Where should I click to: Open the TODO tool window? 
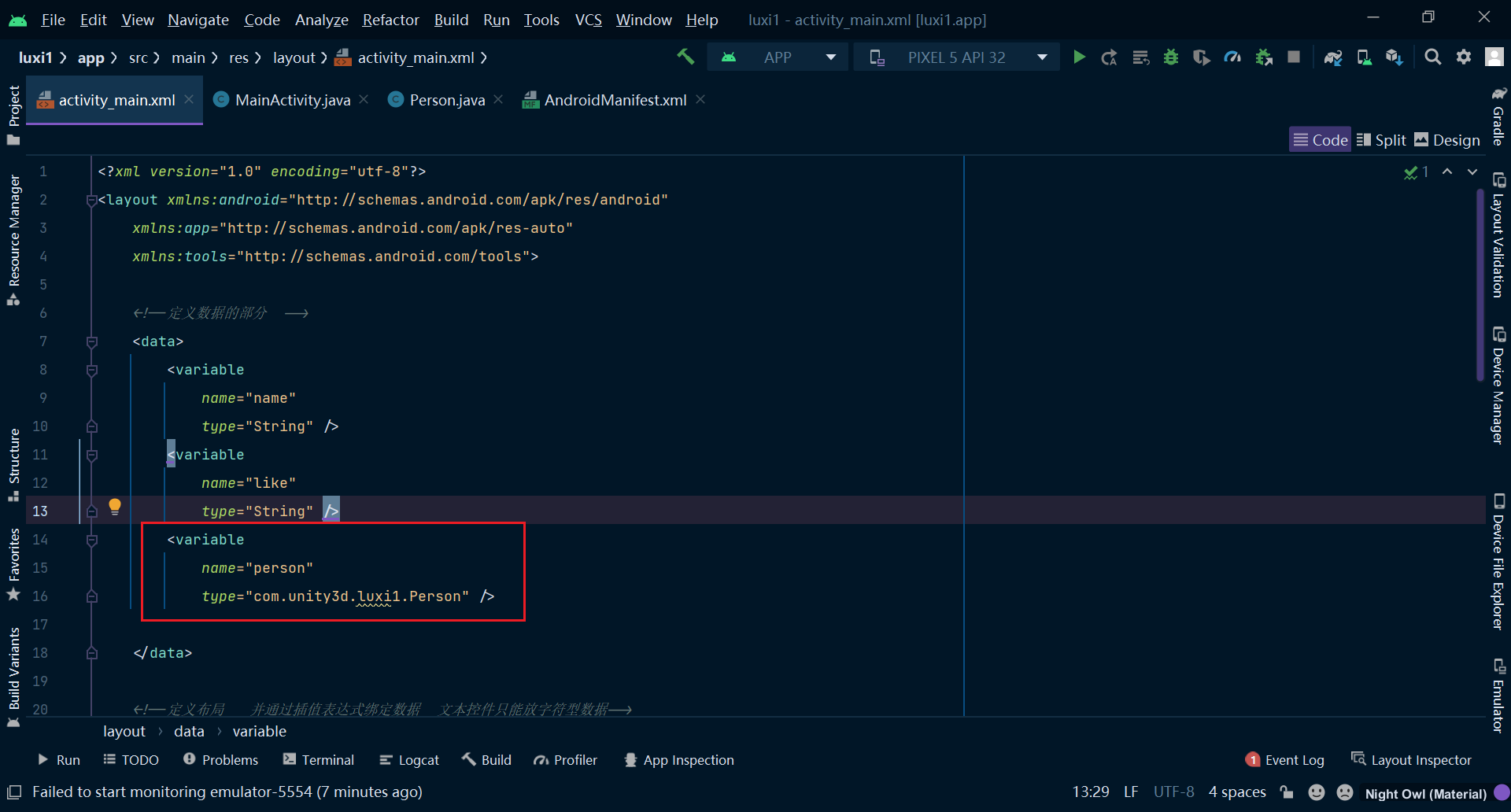pos(131,760)
